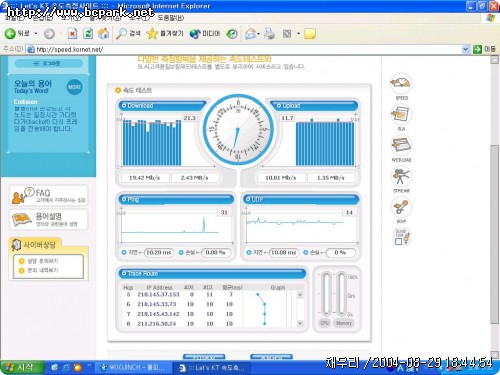Select the WEBLOAD test icon
This screenshot has height=375, width=500.
tap(401, 146)
